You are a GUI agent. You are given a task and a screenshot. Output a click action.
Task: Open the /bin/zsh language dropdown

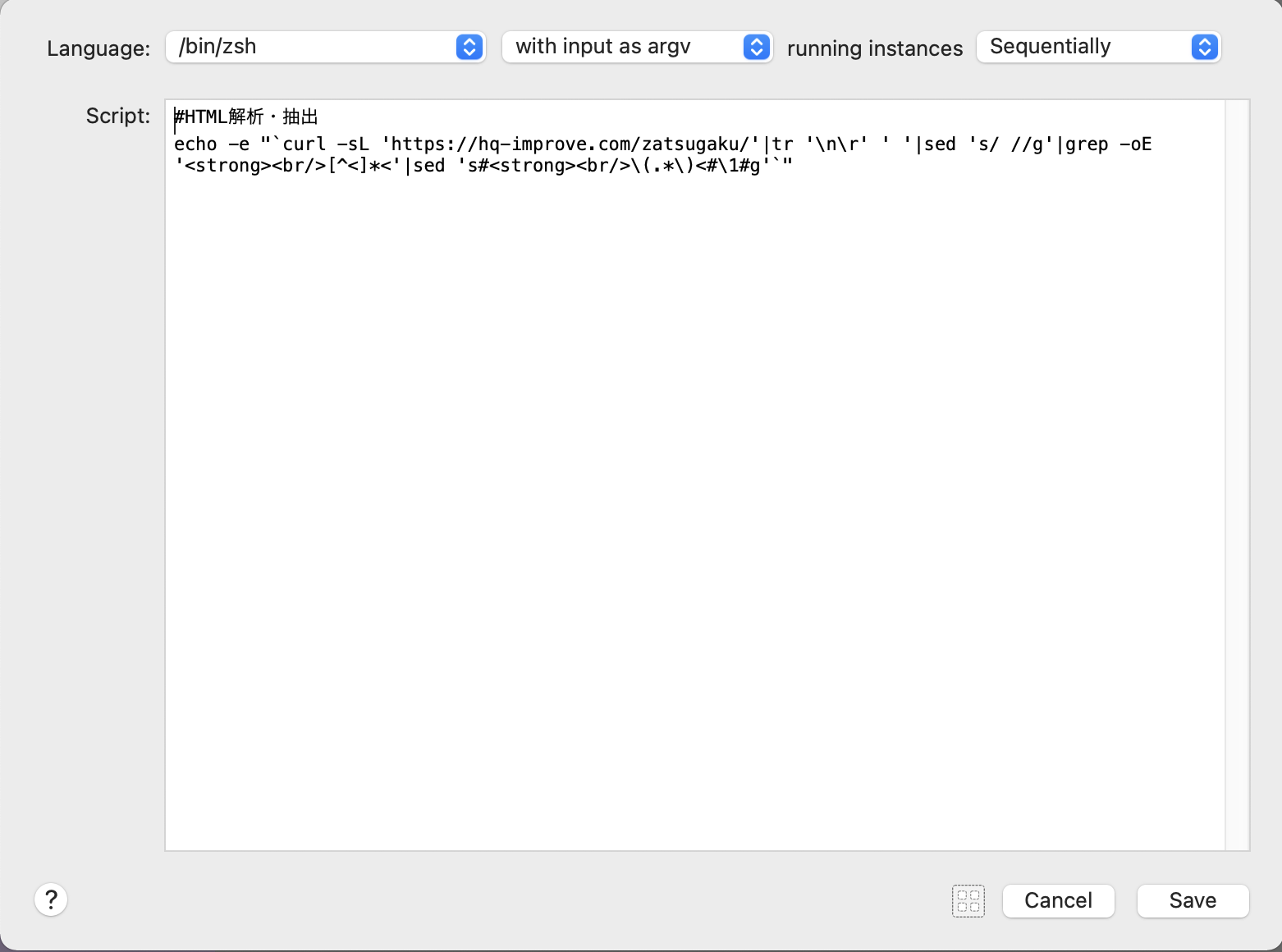[326, 47]
